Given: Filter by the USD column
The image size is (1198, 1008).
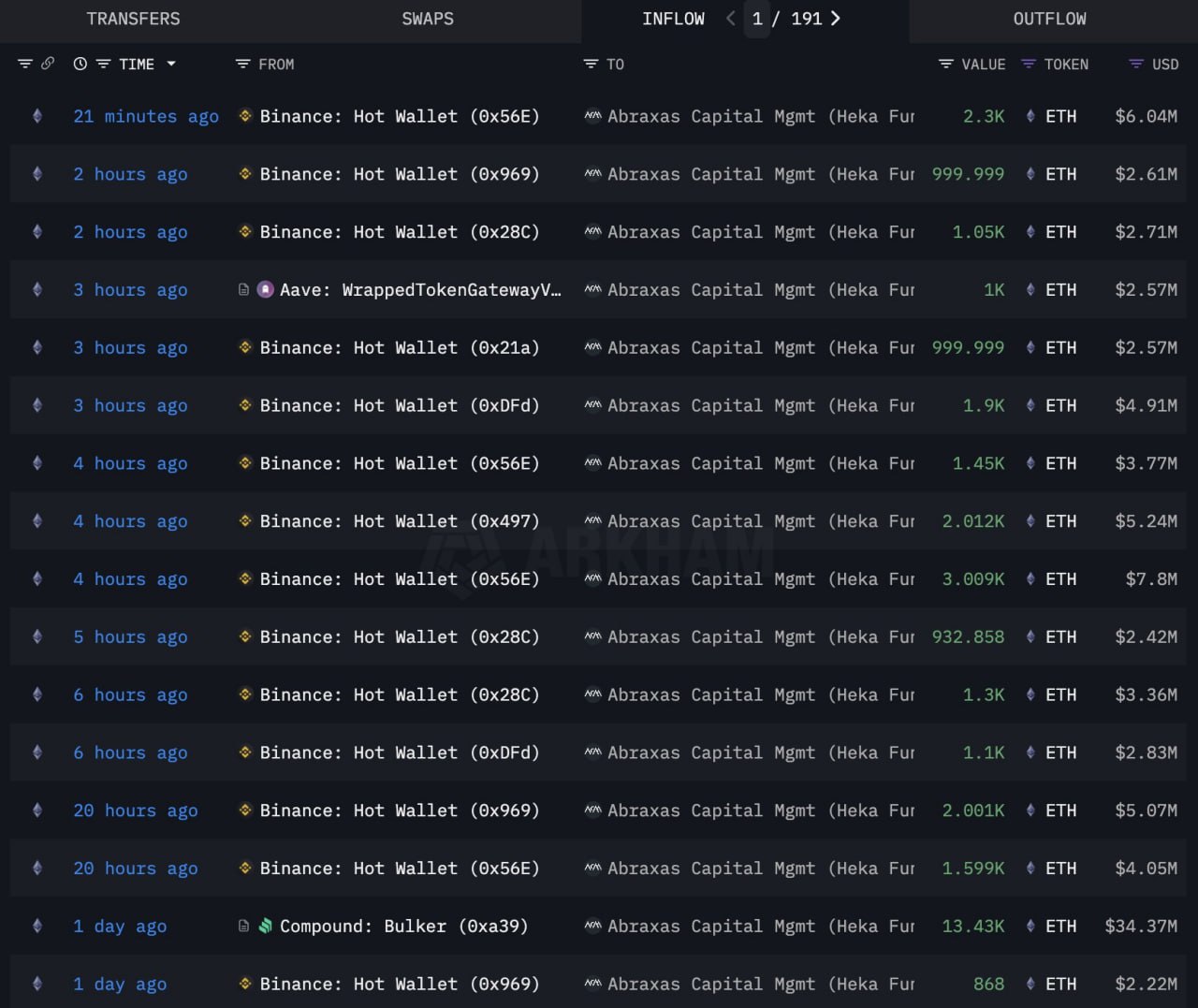Looking at the screenshot, I should [x=1136, y=64].
